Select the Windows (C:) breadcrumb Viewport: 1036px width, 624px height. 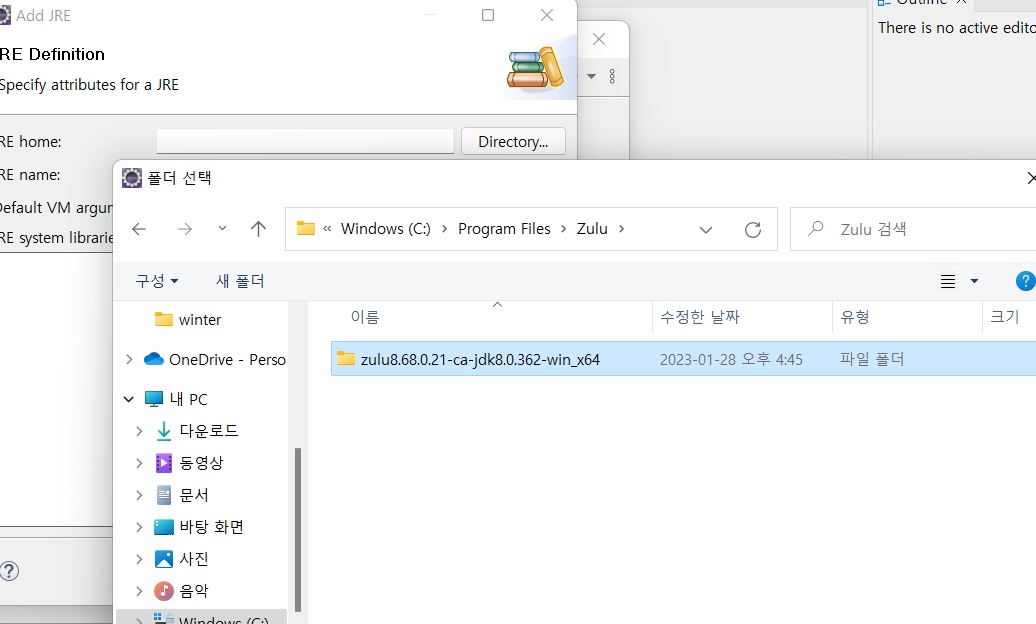coord(385,229)
